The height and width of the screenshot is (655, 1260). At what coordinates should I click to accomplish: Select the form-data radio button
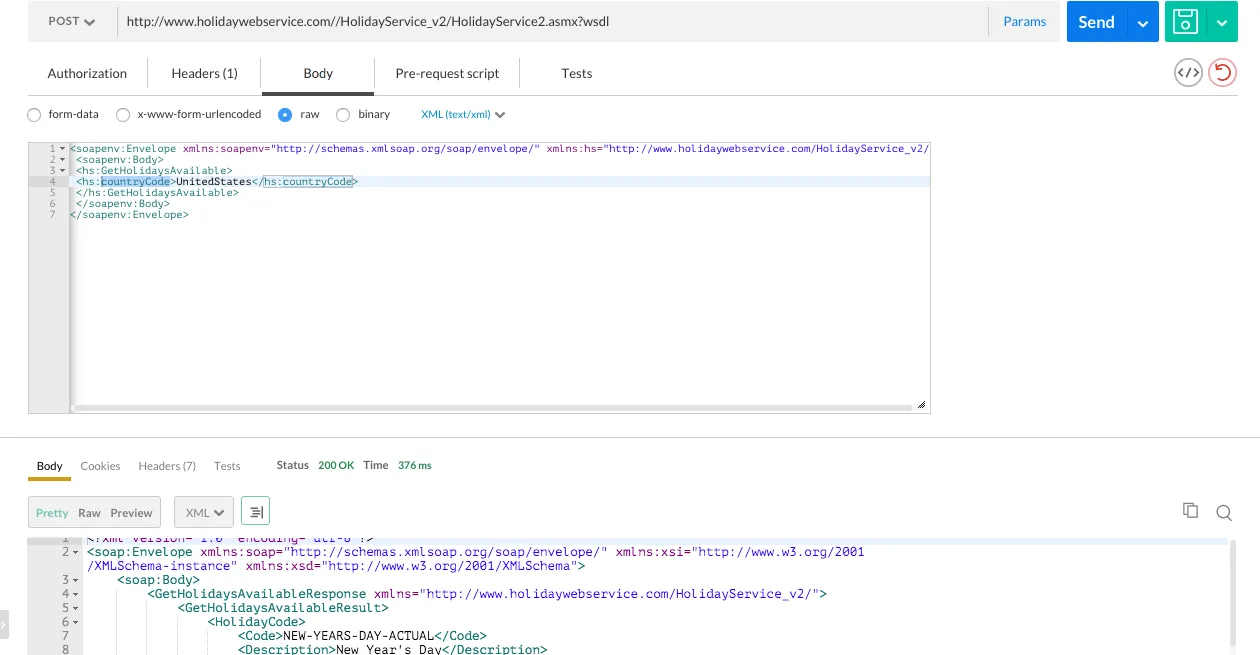35,115
